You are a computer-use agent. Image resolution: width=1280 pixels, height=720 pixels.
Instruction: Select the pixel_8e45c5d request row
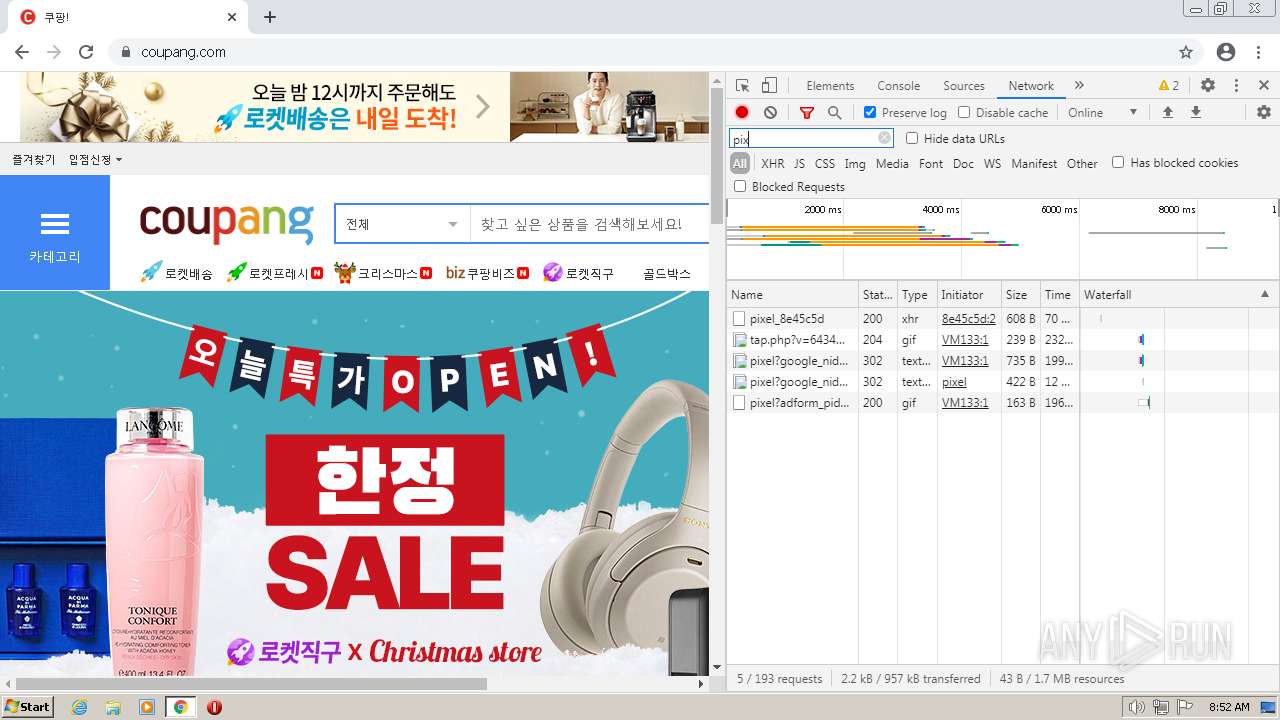click(x=1002, y=319)
